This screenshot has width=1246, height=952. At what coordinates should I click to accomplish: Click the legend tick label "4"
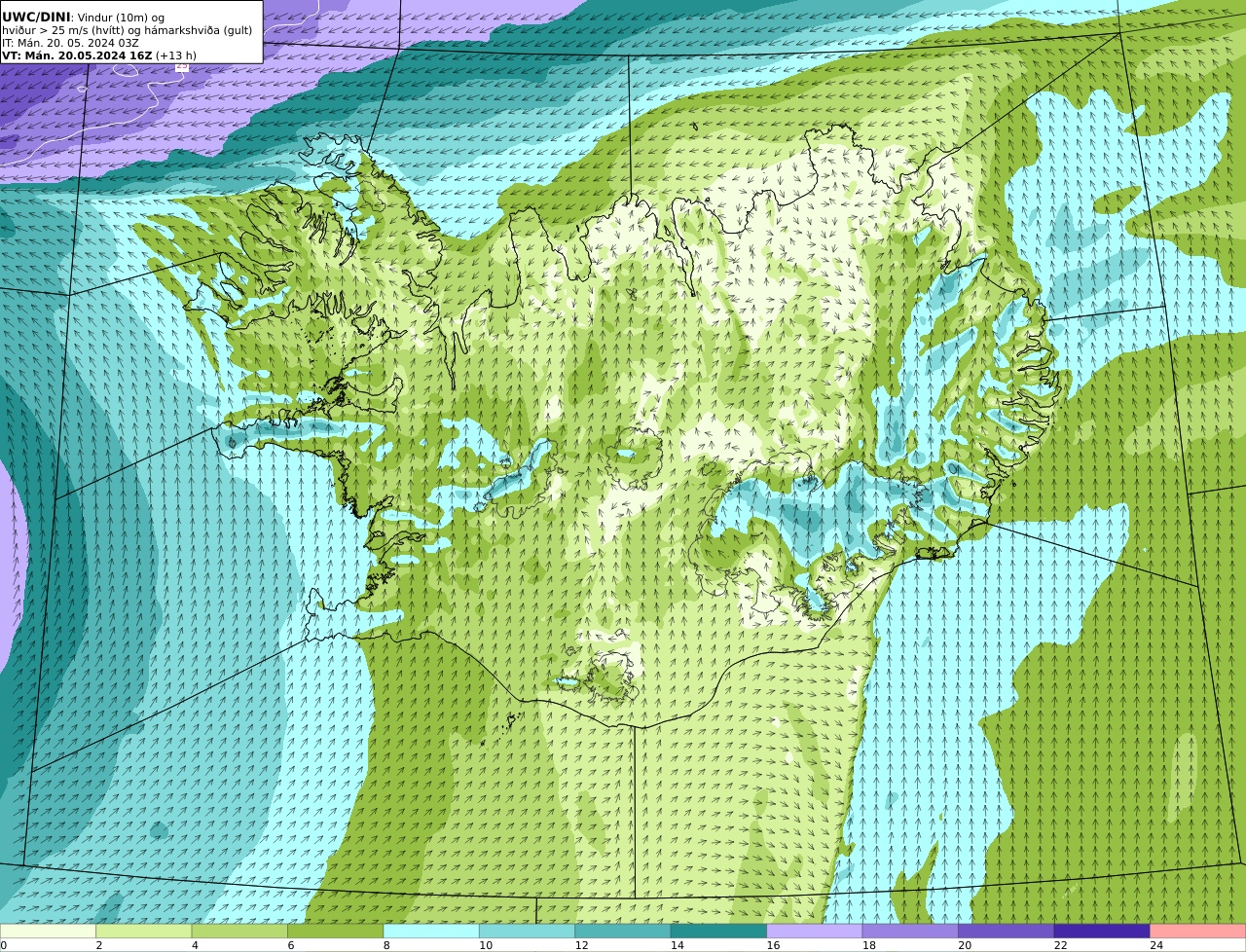click(x=195, y=945)
